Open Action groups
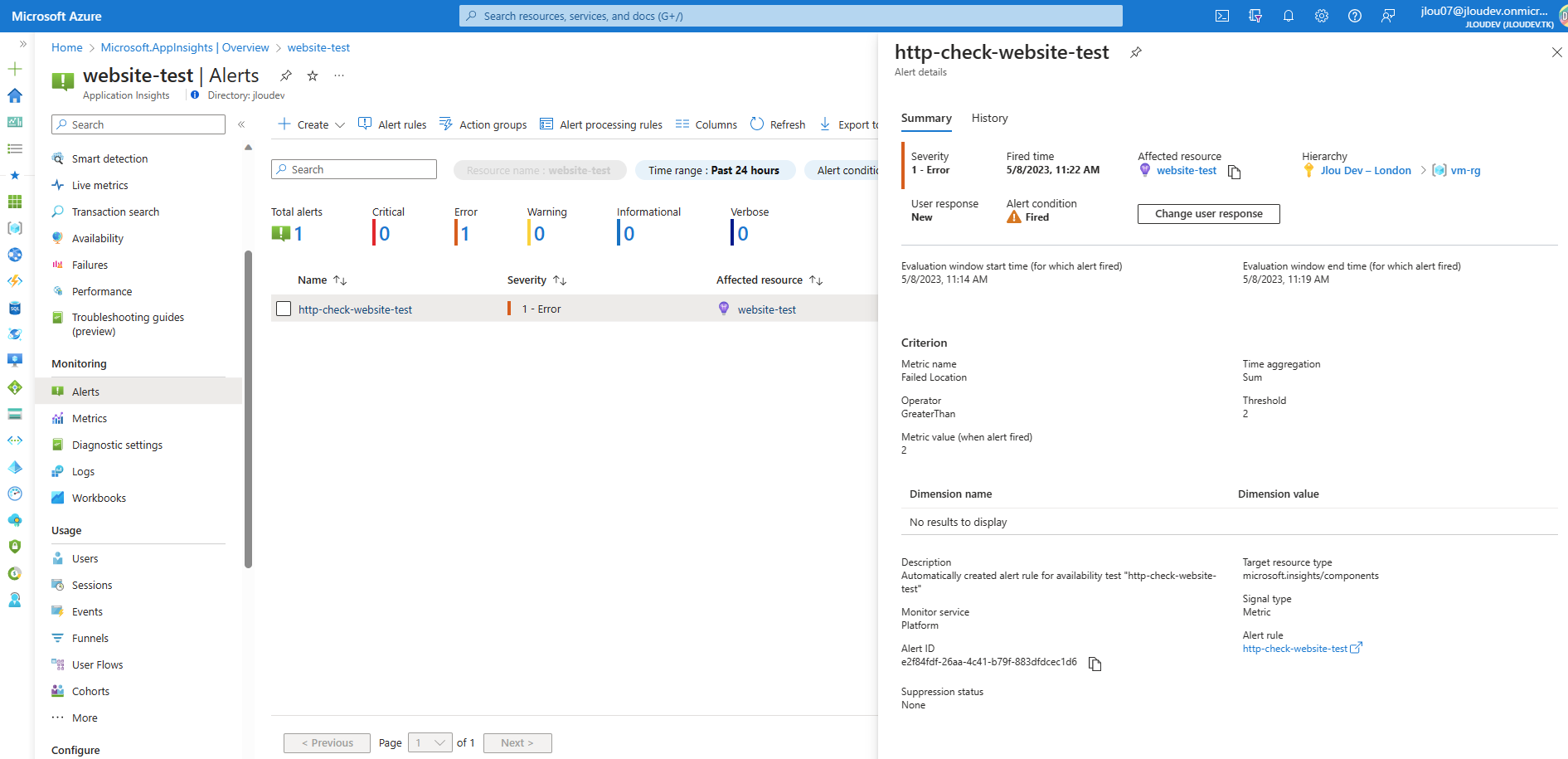The image size is (1568, 759). pos(483,124)
